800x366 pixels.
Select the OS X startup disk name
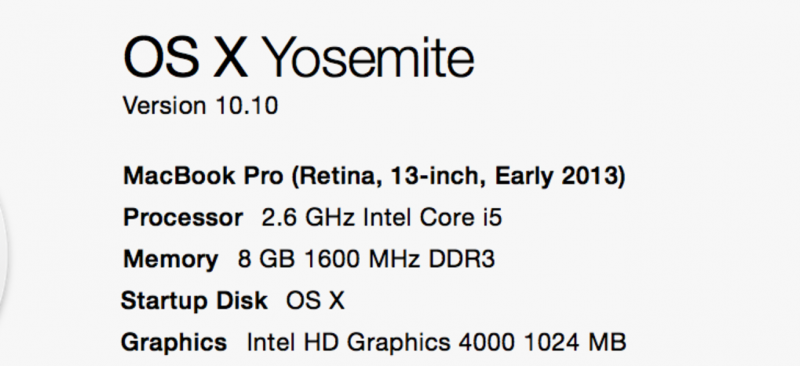[315, 301]
